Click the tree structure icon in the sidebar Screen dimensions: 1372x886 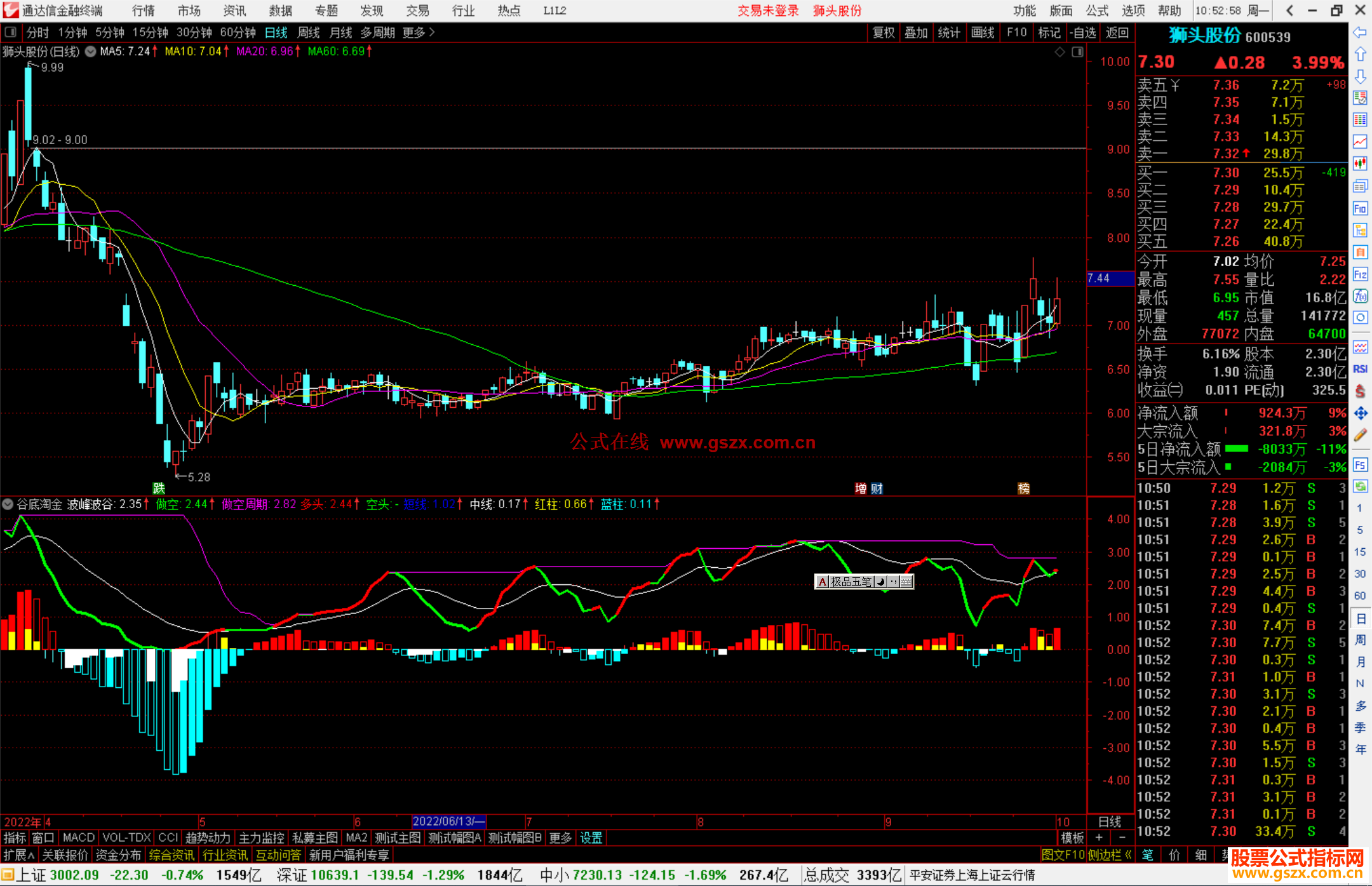point(1360,230)
